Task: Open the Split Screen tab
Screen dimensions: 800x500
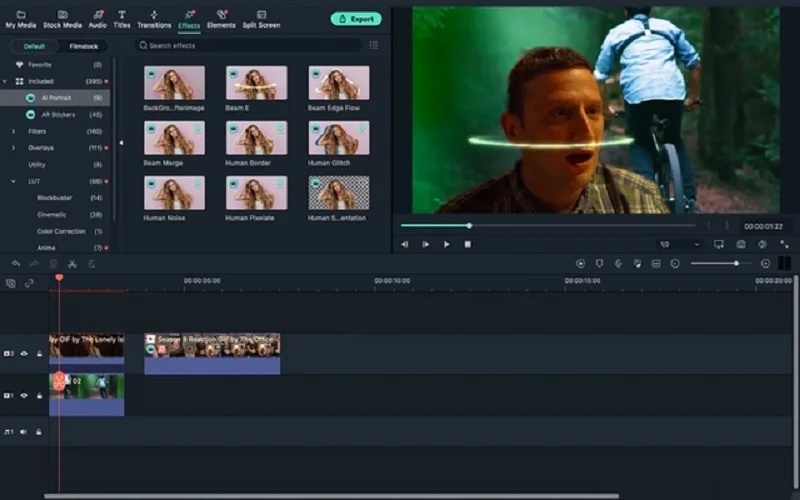Action: click(261, 19)
